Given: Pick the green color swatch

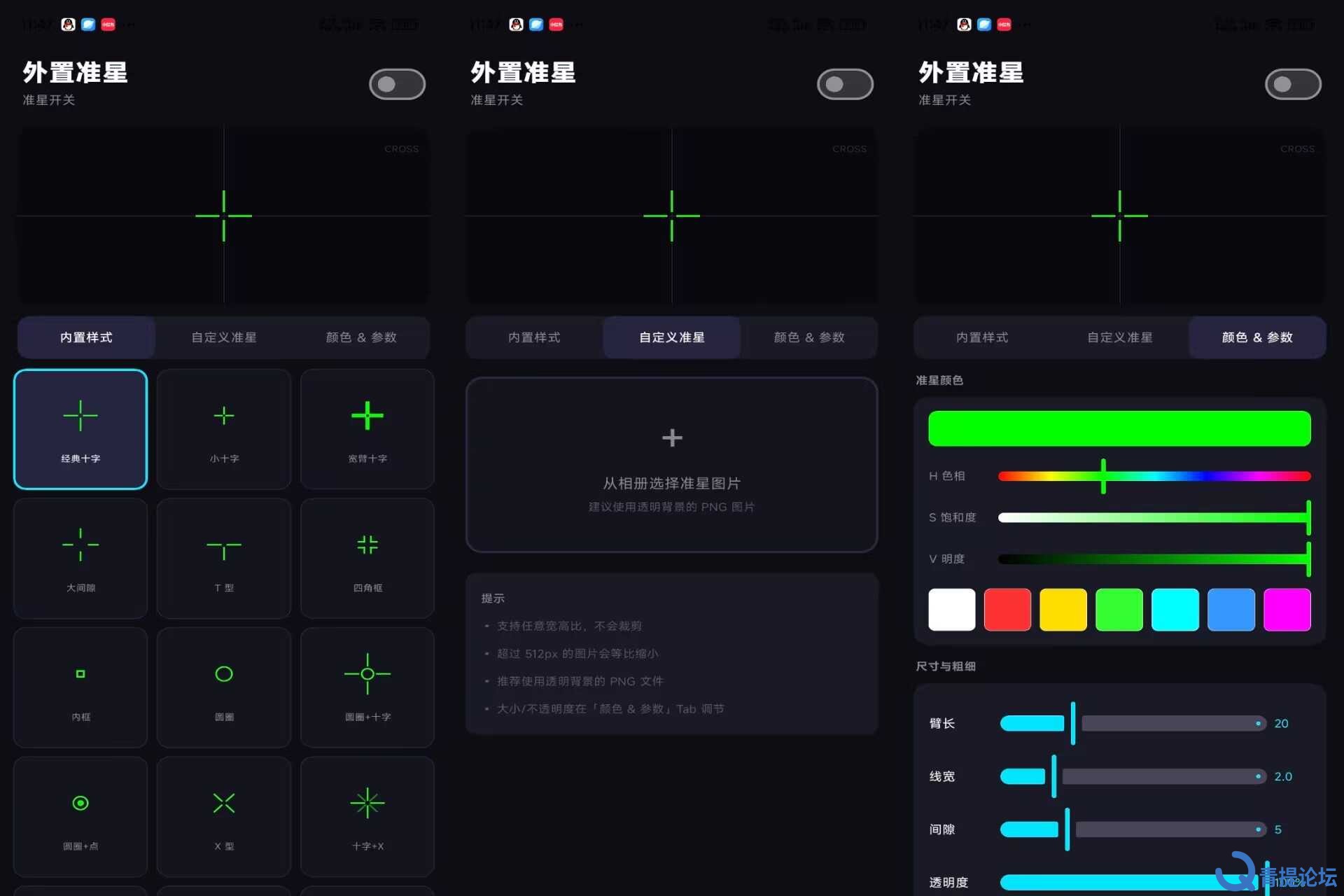Looking at the screenshot, I should (x=1119, y=610).
